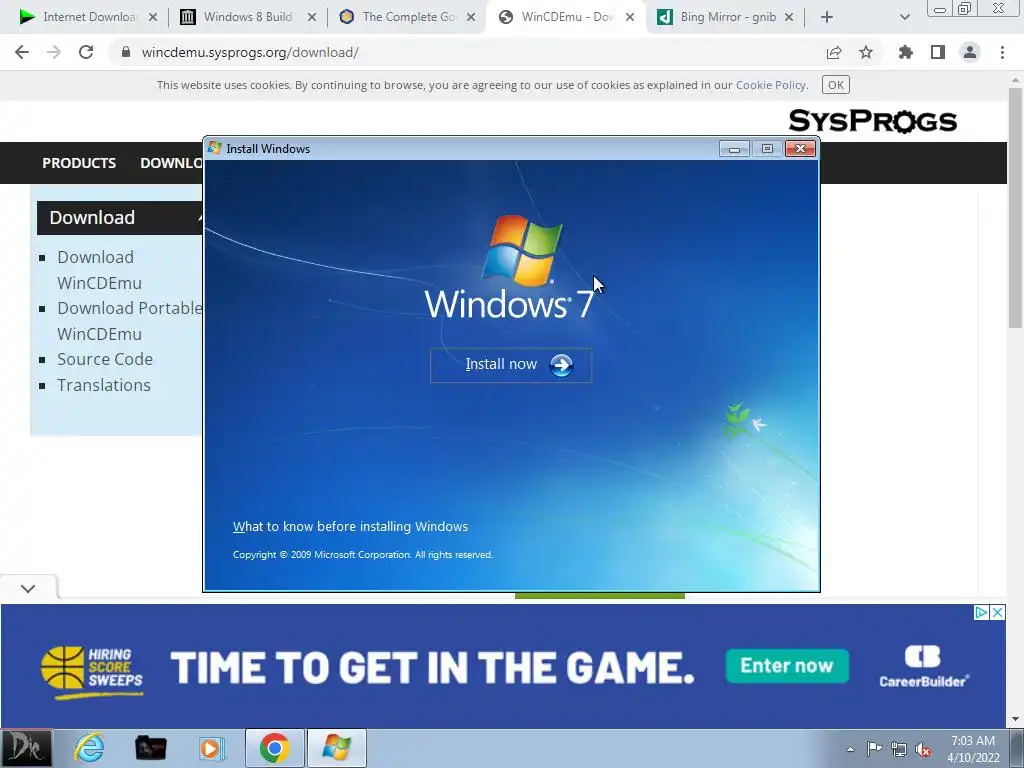Reload the WinCDEmu page
Viewport: 1024px width, 768px height.
click(x=86, y=52)
